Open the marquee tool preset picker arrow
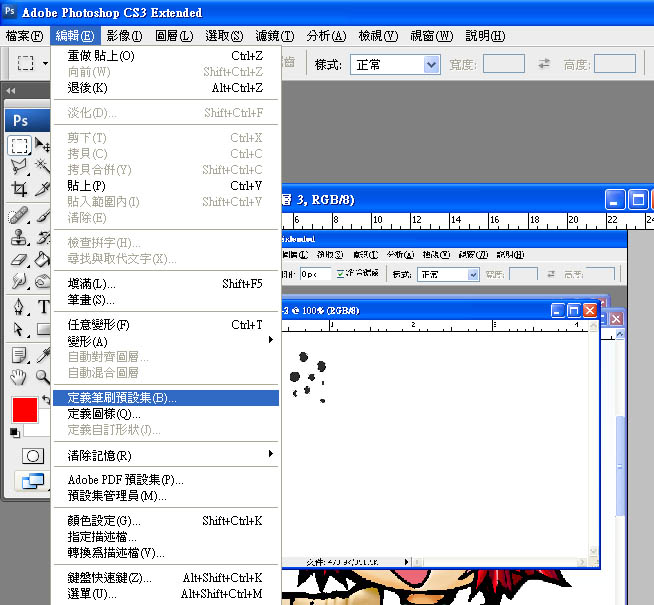 click(45, 64)
